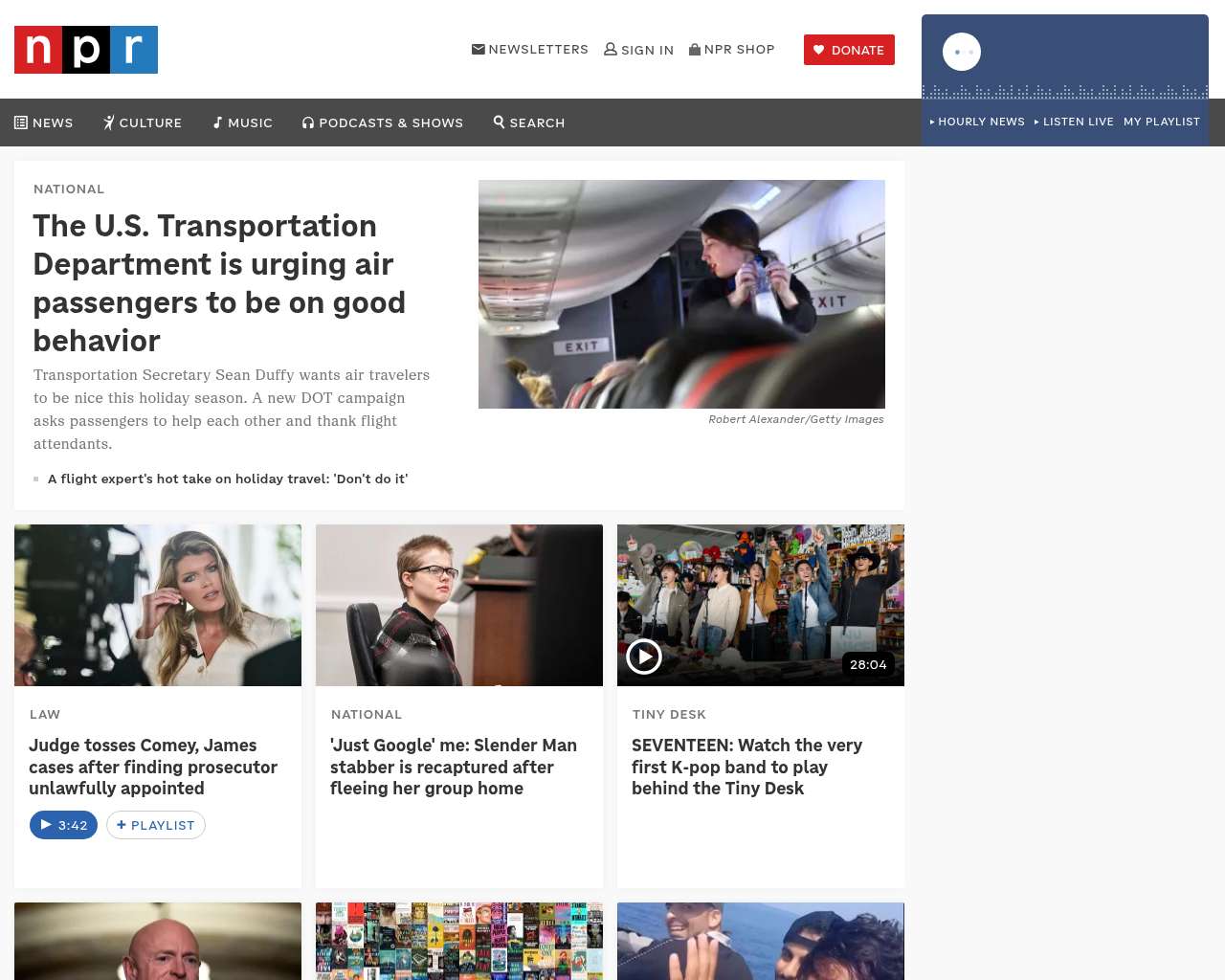
Task: Click the audio player circular button
Action: (x=962, y=52)
